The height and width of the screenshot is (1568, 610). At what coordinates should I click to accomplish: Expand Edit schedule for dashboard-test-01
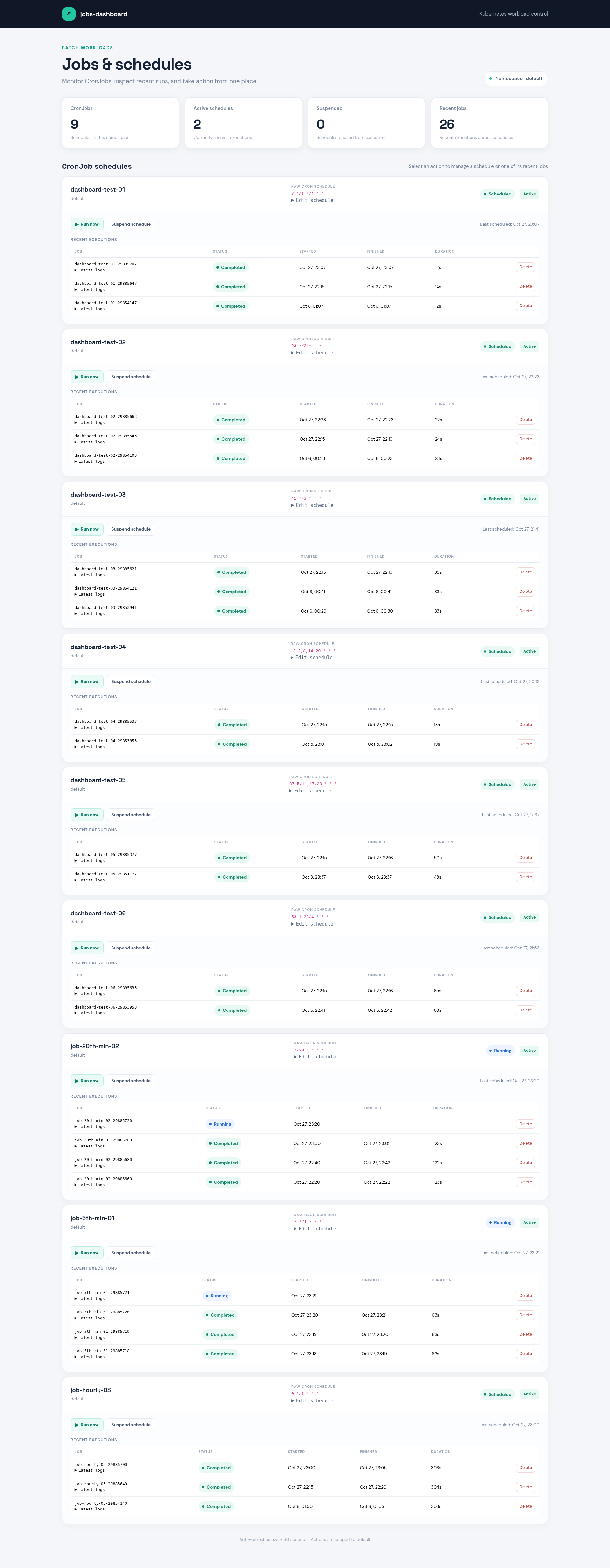pos(312,200)
